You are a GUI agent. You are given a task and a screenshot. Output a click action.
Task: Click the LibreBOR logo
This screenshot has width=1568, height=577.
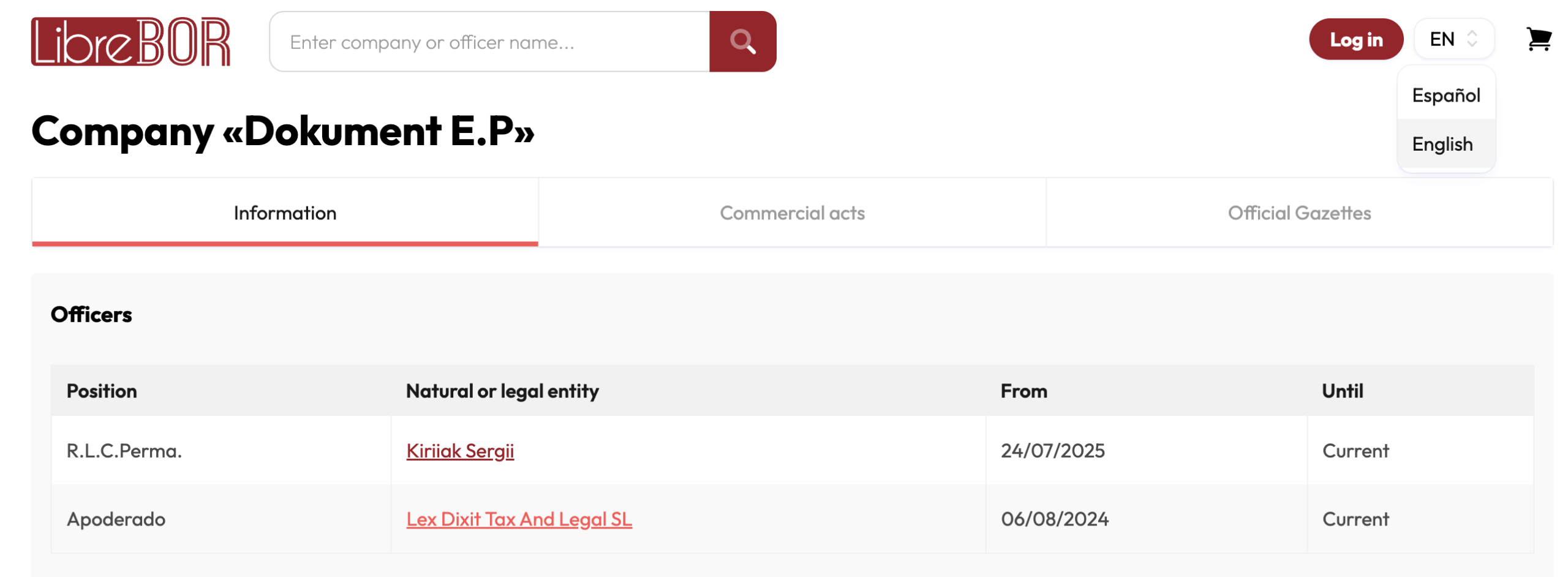pyautogui.click(x=130, y=42)
